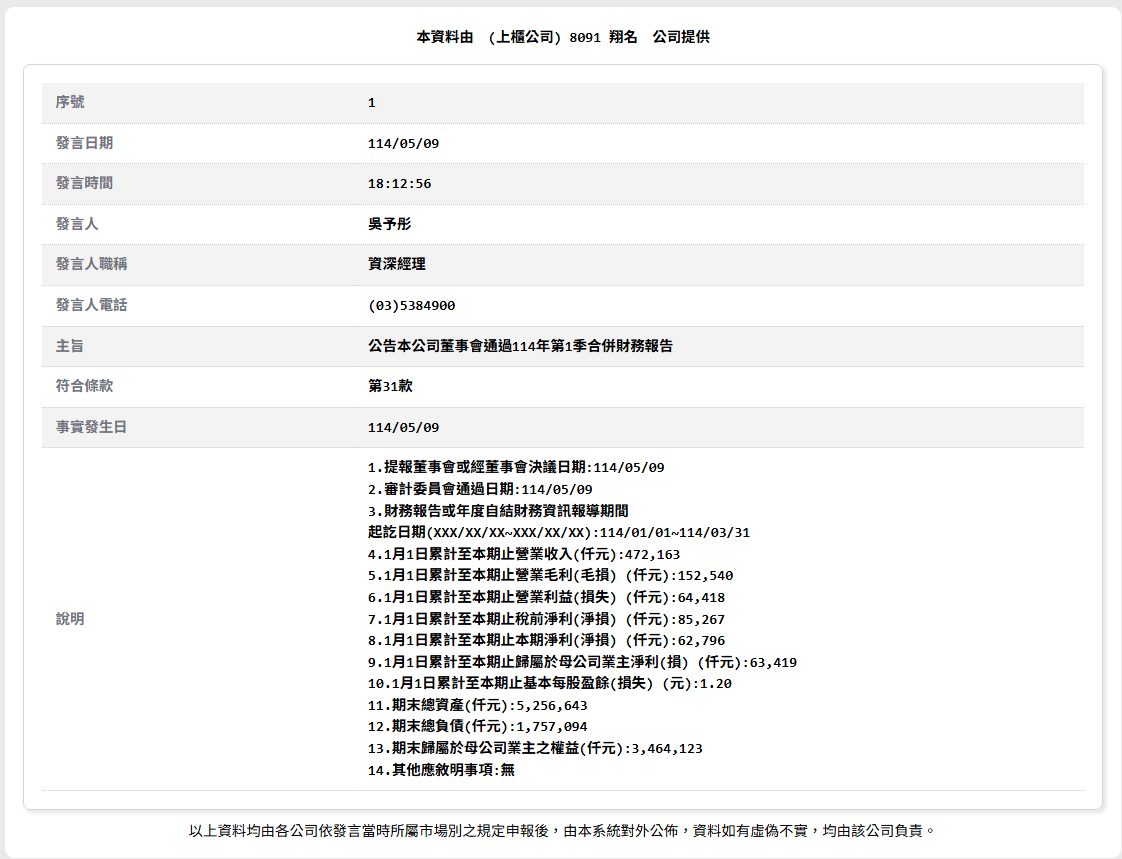The height and width of the screenshot is (859, 1122).
Task: Click the announcement date '114/05/09' beside 發言日期
Action: click(404, 143)
